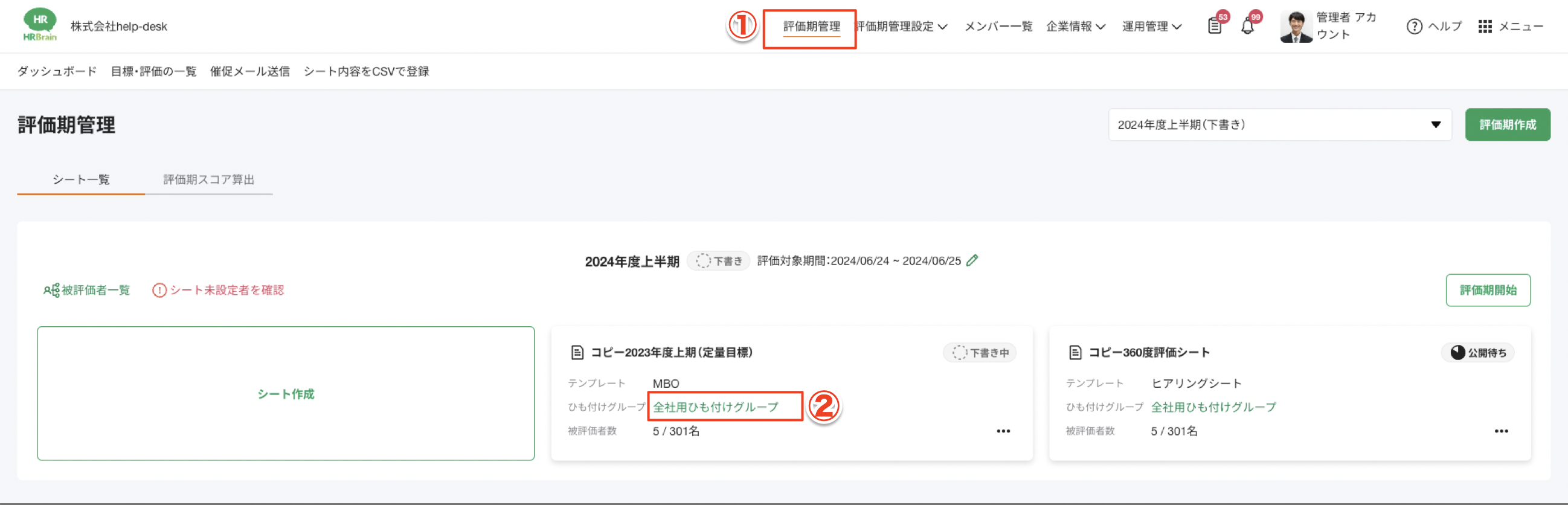Screen dimensions: 1568x505
Task: Click the 2024年度上半期 period heading
Action: pyautogui.click(x=631, y=262)
